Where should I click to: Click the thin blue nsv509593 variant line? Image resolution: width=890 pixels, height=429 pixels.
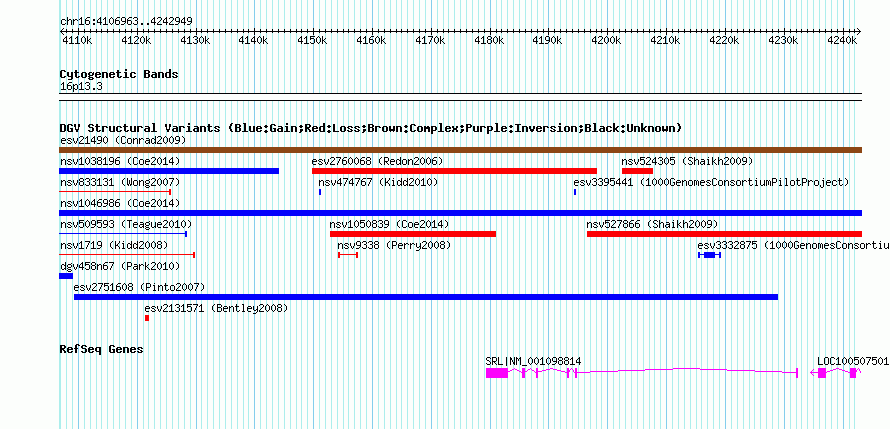[123, 234]
